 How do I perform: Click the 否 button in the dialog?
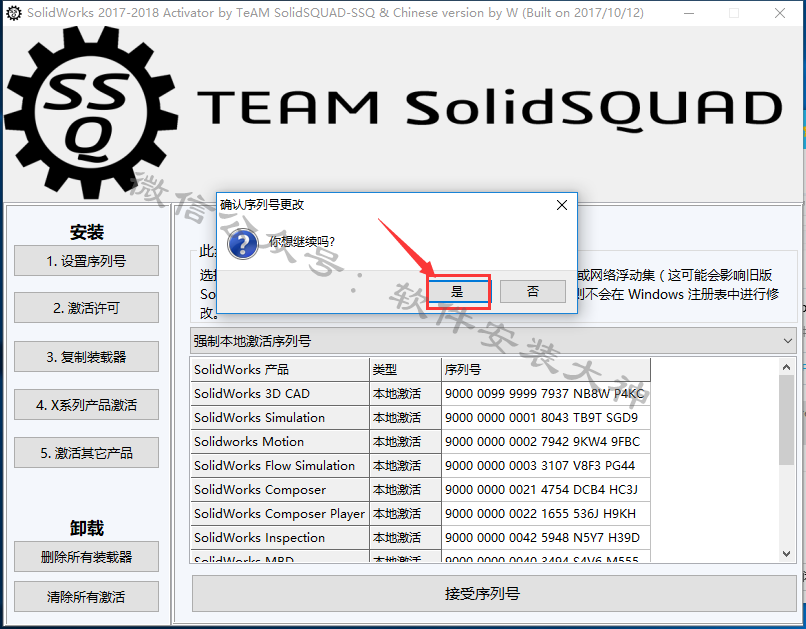coord(533,292)
